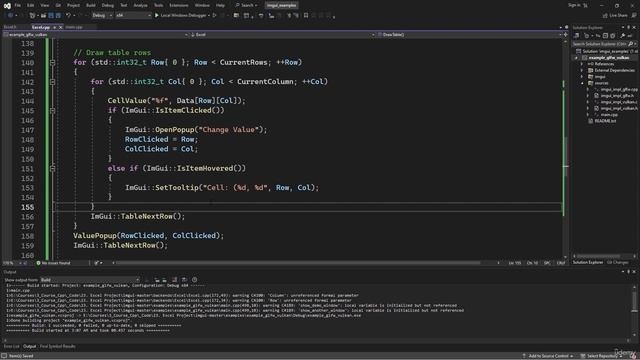Collapse the for Col loop at line 142
Image resolution: width=640 pixels, height=360 pixels.
pyautogui.click(x=53, y=82)
